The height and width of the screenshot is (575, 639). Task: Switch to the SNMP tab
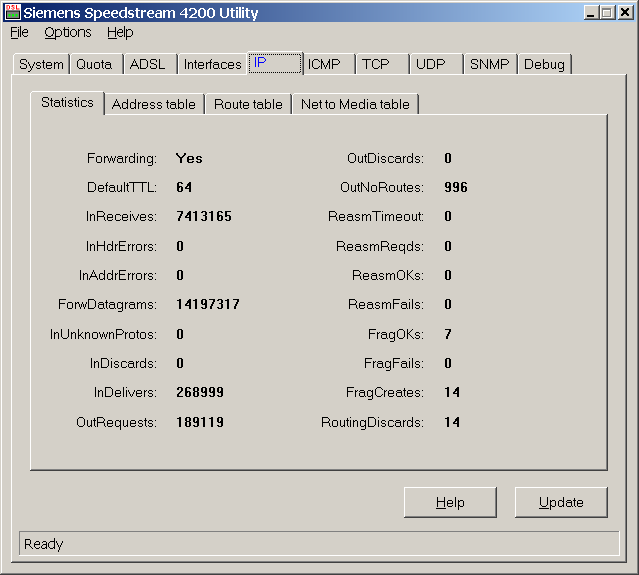(x=489, y=64)
